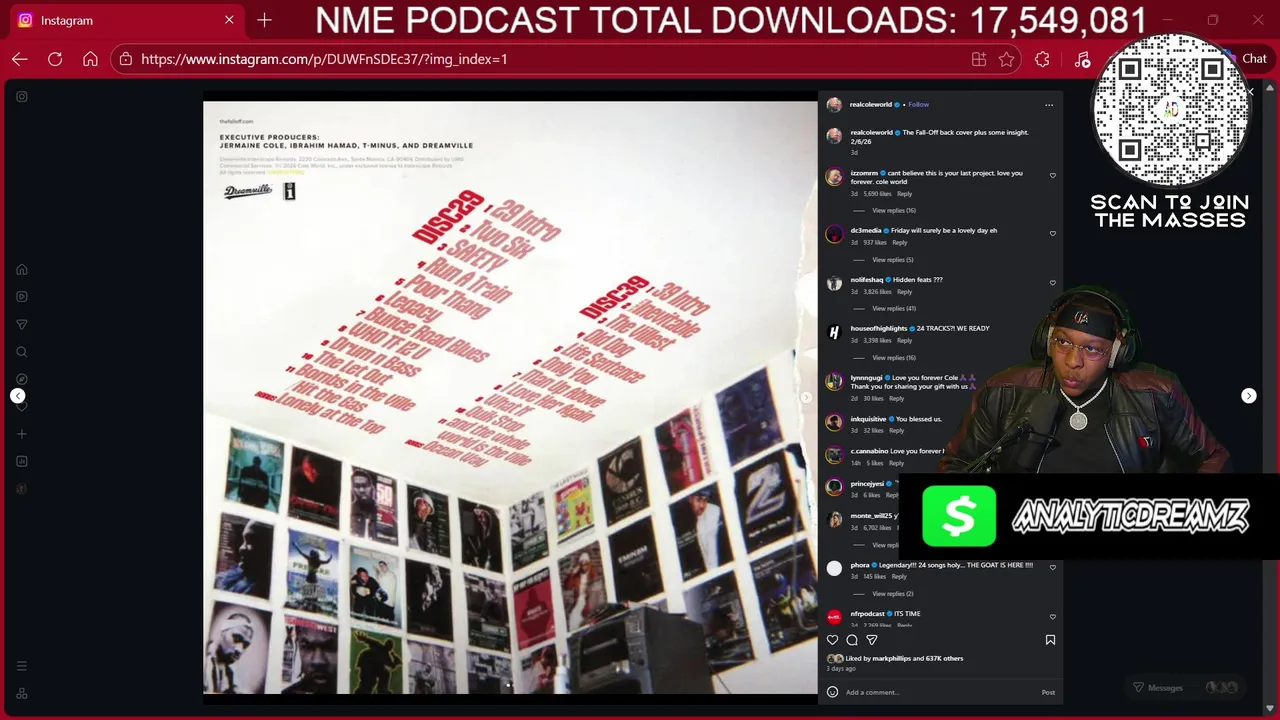Reply to dc3media's comment
Image resolution: width=1280 pixels, height=720 pixels.
tap(899, 242)
